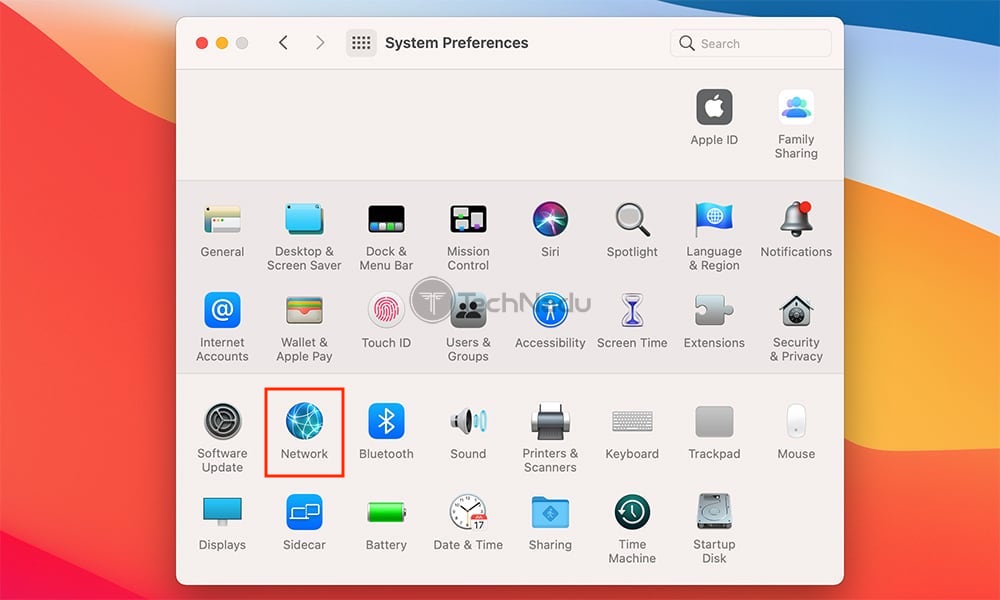1000x600 pixels.
Task: Open the General preferences pane
Action: (x=222, y=219)
